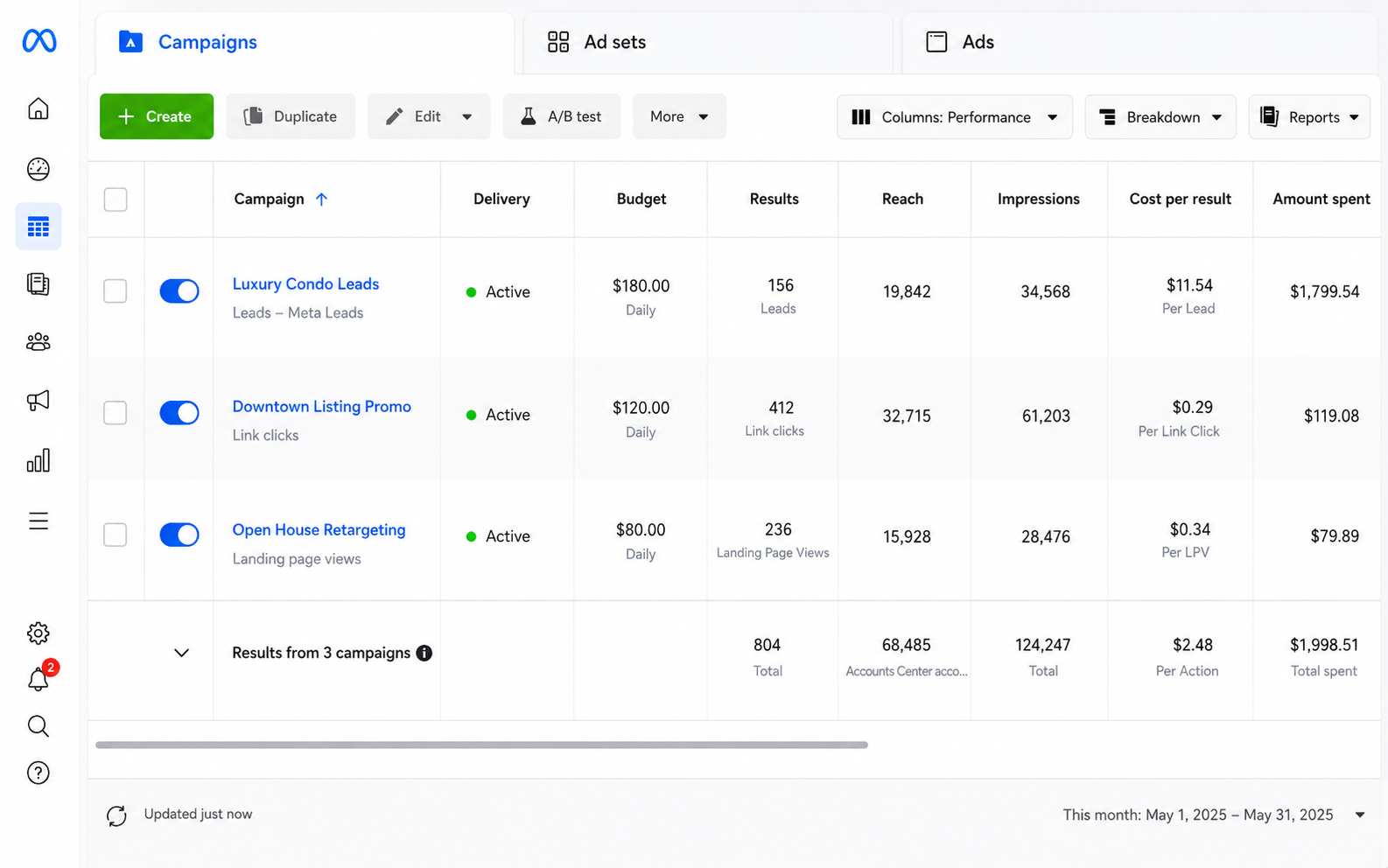Switch to the Ads tab
Viewport: 1388px width, 868px height.
[x=1139, y=42]
